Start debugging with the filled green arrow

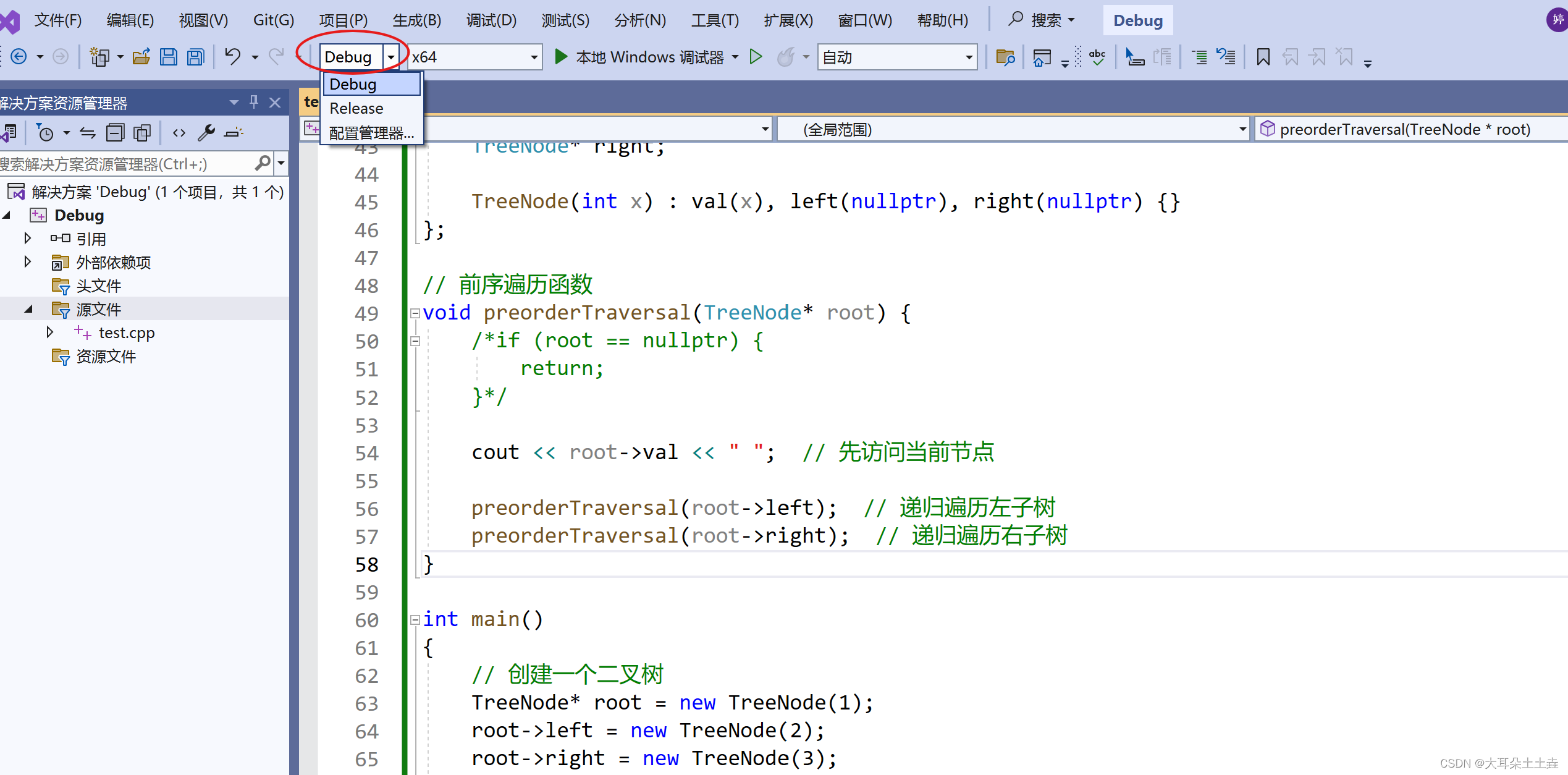click(x=561, y=57)
